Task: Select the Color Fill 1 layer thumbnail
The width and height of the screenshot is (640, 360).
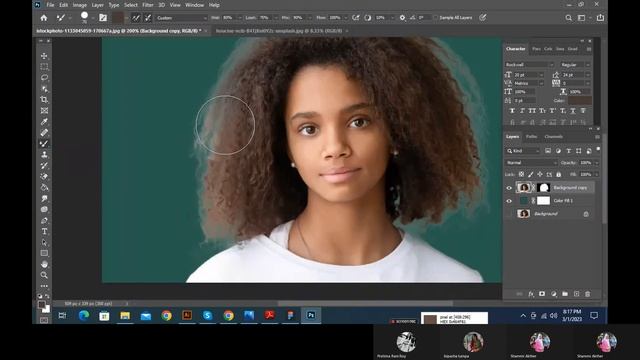Action: coord(524,200)
